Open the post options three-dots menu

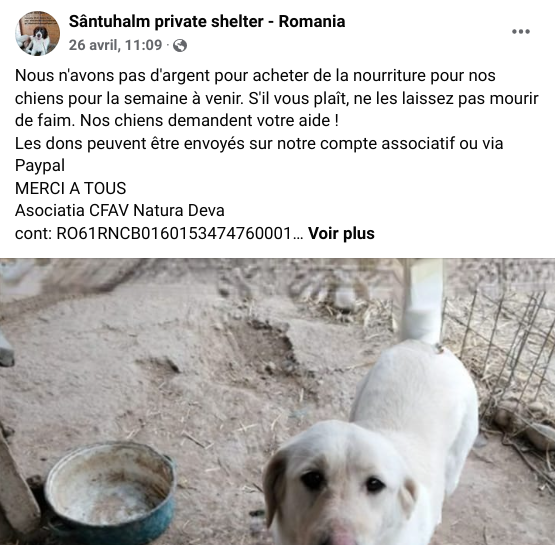tap(521, 31)
